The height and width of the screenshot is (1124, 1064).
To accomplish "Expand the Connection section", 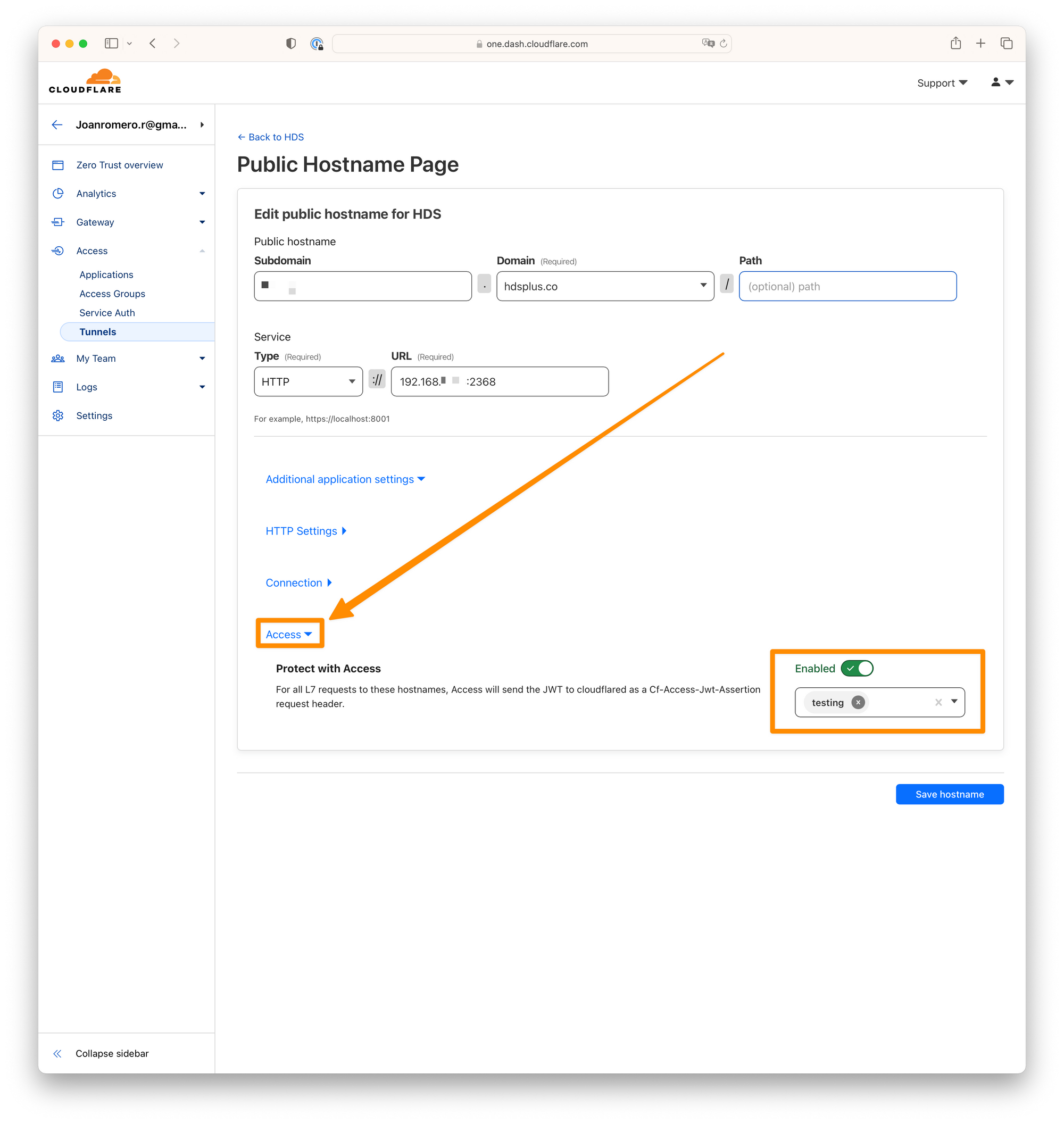I will [298, 582].
